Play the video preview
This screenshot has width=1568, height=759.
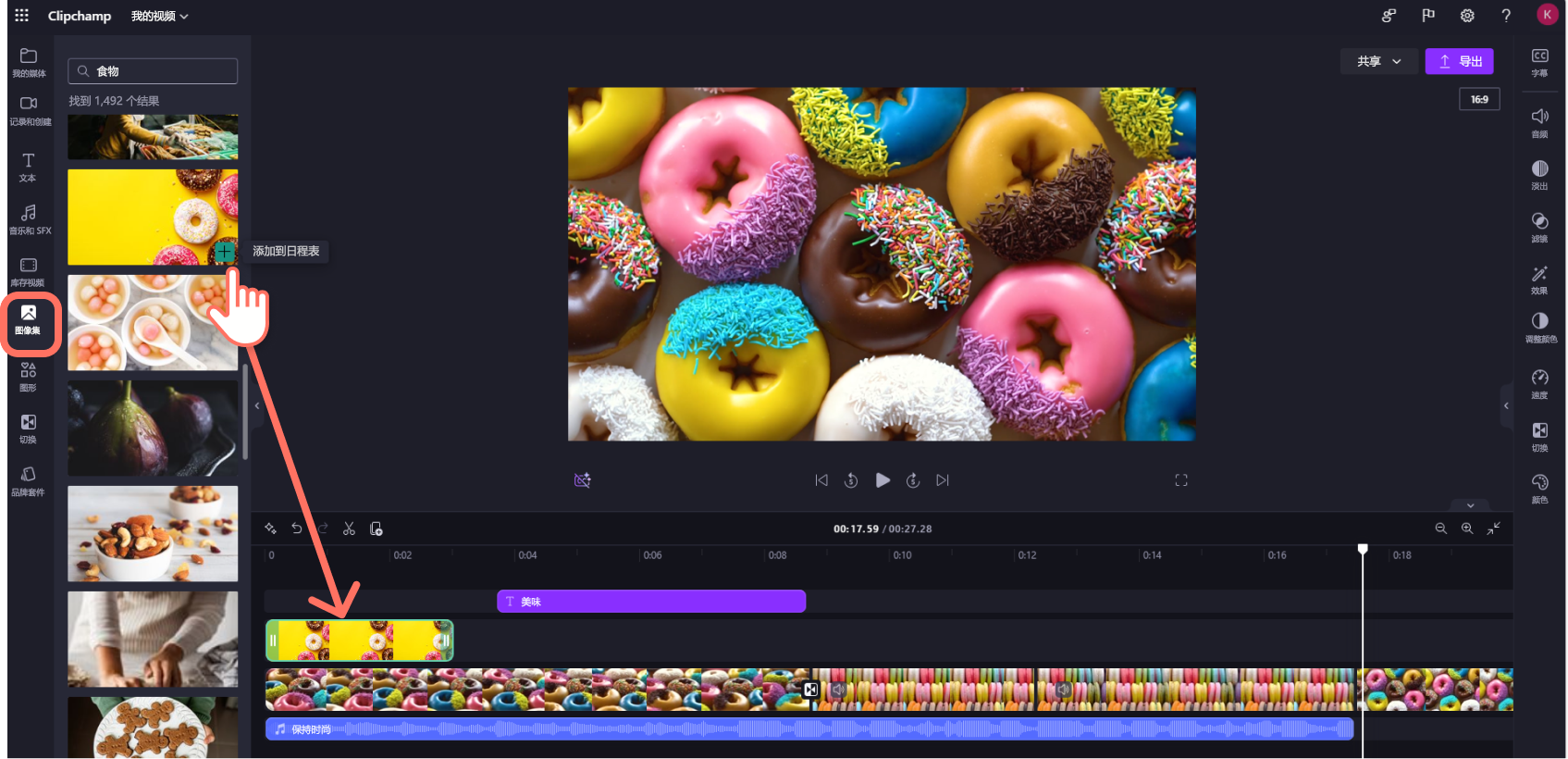click(883, 479)
